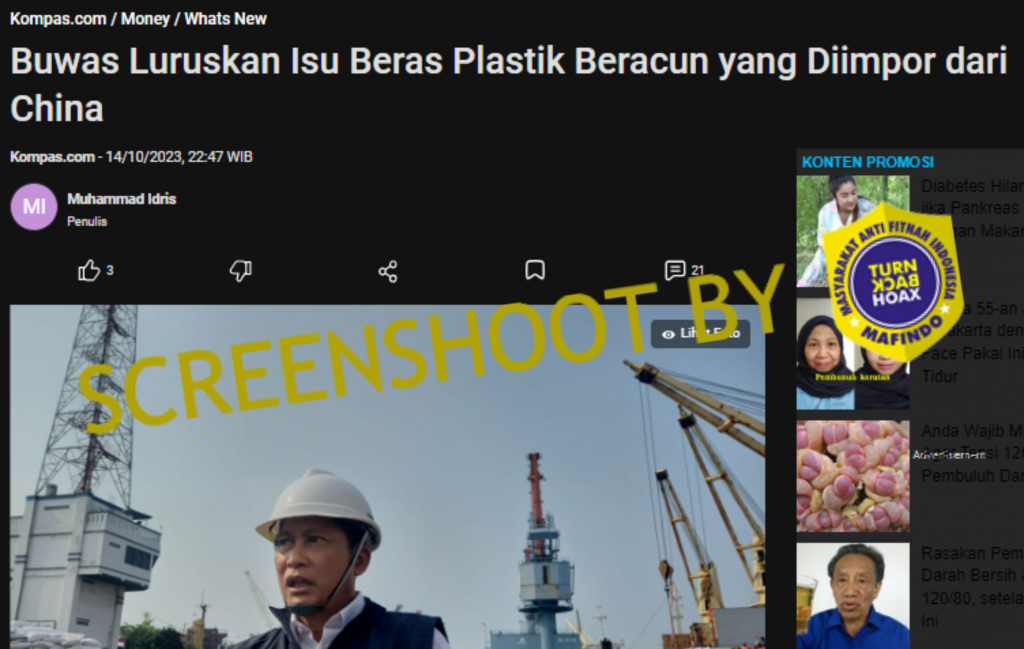Open main article photo of man in helmet
Image resolution: width=1024 pixels, height=649 pixels.
click(387, 477)
